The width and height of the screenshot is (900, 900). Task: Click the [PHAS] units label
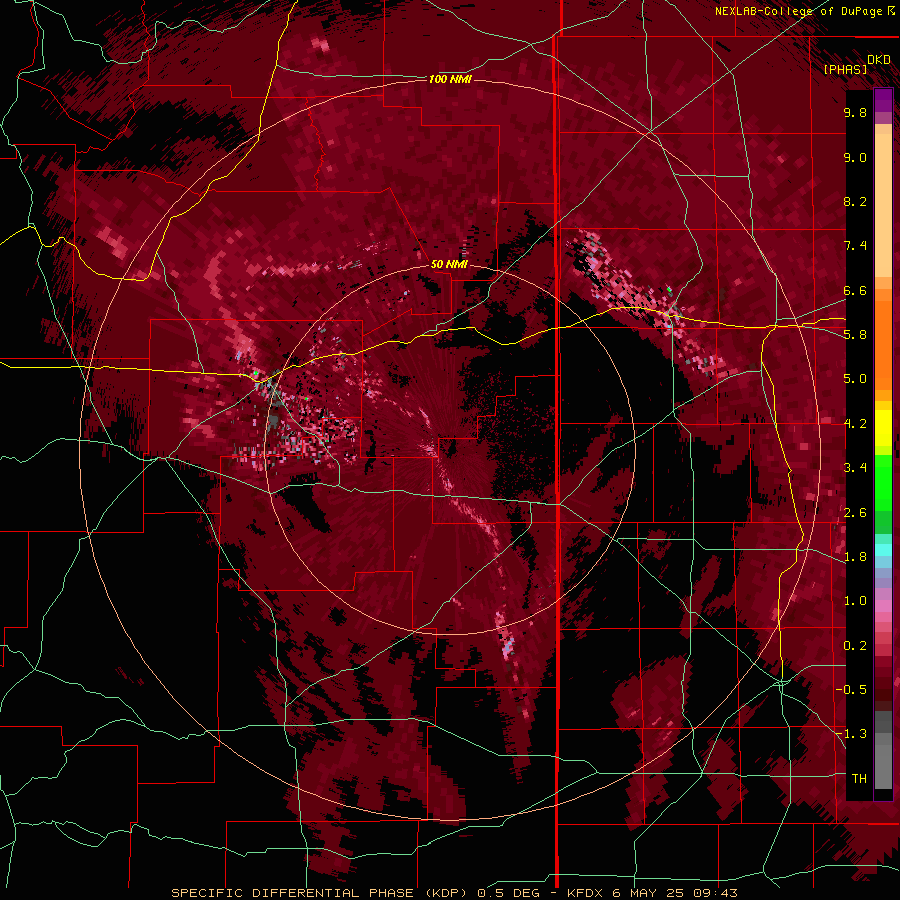[x=845, y=69]
